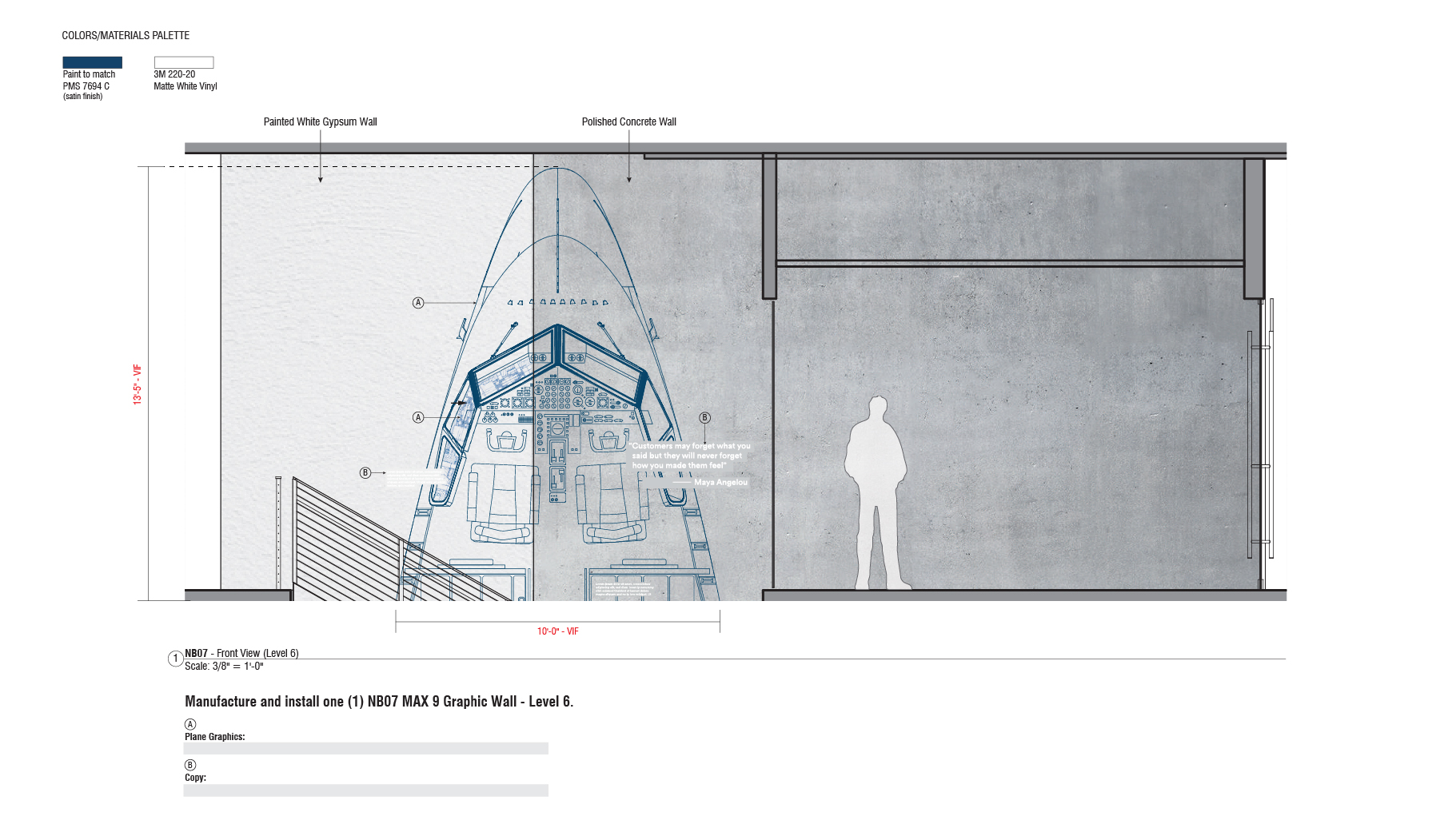The width and height of the screenshot is (1456, 840).
Task: Select the circled B above Copy label
Action: (190, 765)
